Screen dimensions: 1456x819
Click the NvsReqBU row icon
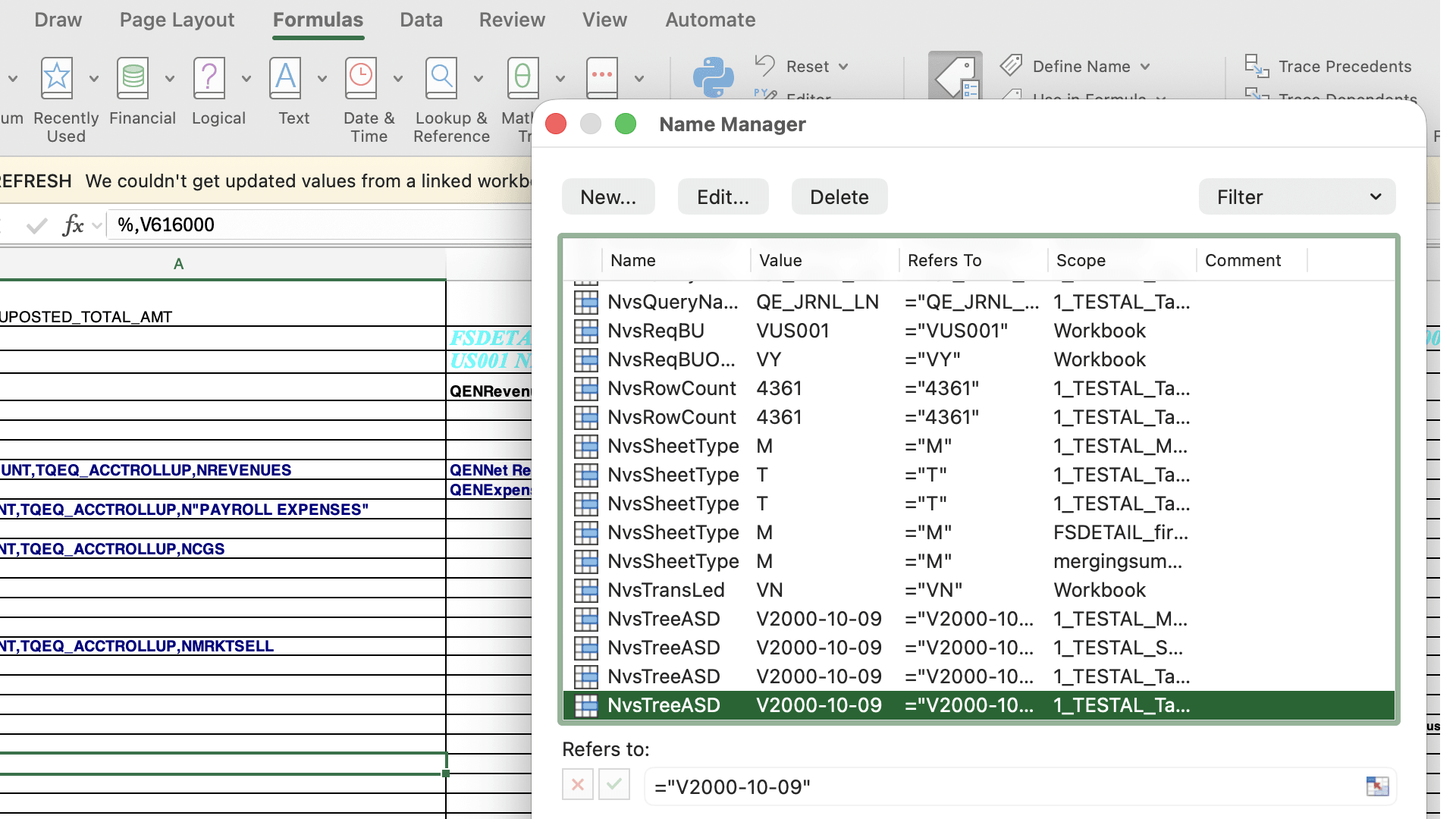pyautogui.click(x=585, y=331)
